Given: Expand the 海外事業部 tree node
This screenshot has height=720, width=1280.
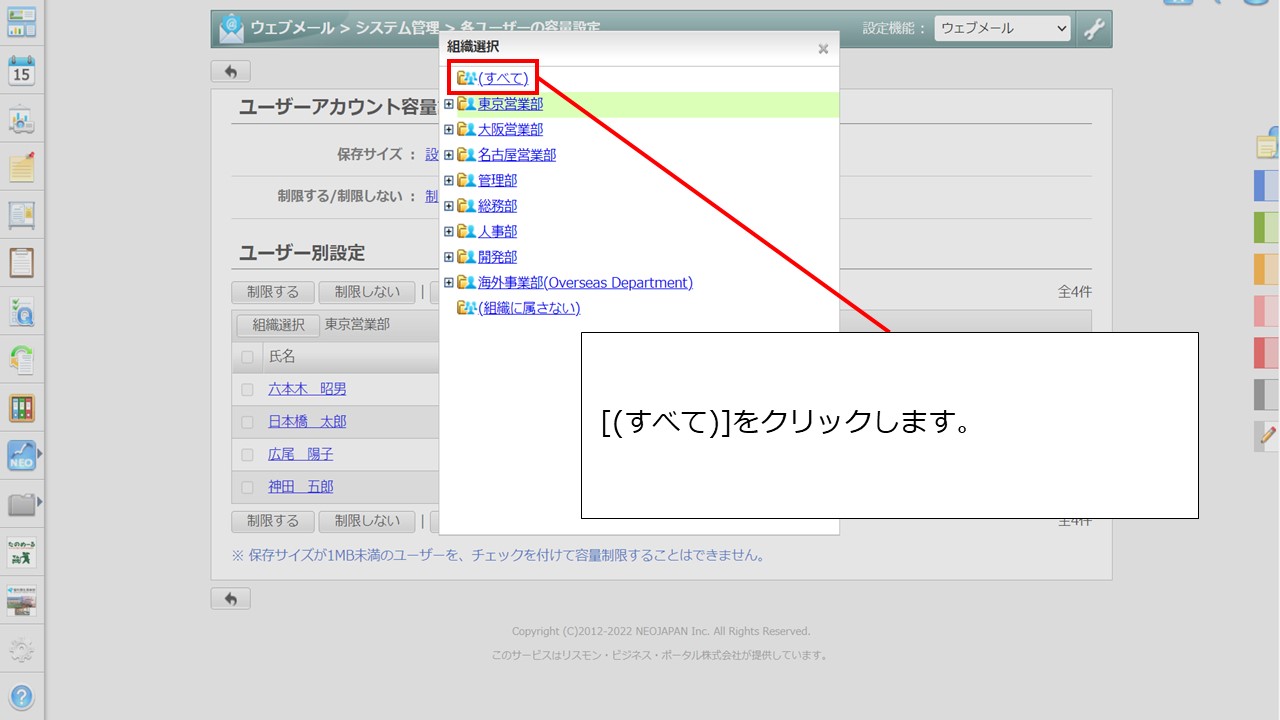Looking at the screenshot, I should pyautogui.click(x=449, y=283).
